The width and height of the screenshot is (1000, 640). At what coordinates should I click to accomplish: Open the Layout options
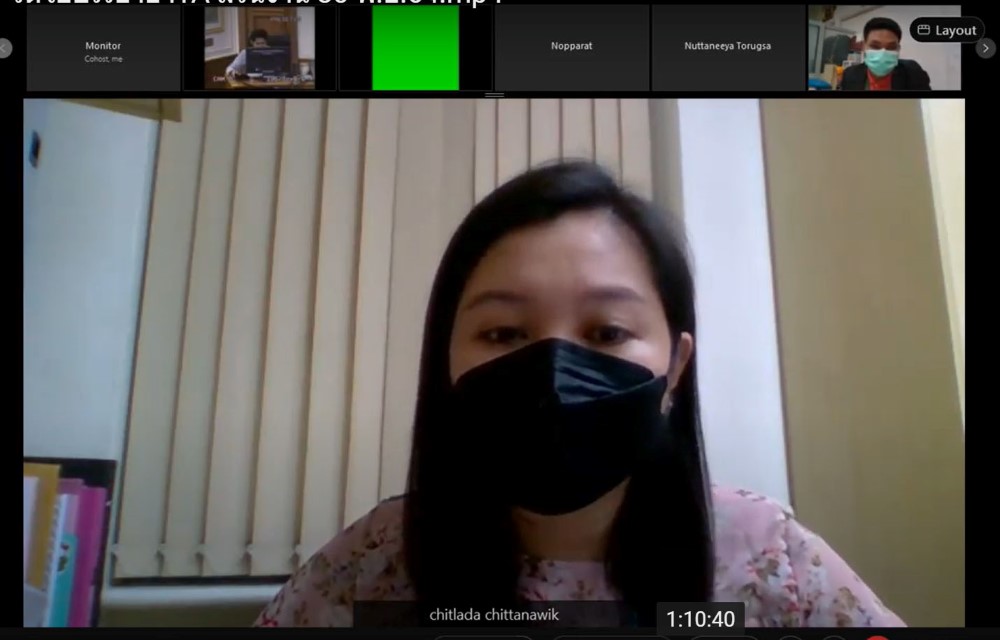[946, 30]
